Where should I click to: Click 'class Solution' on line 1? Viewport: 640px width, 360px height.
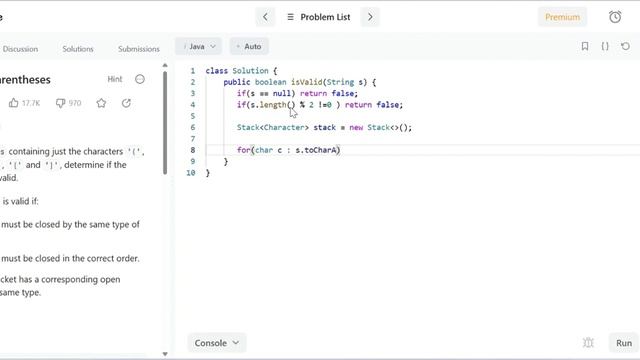tap(237, 71)
